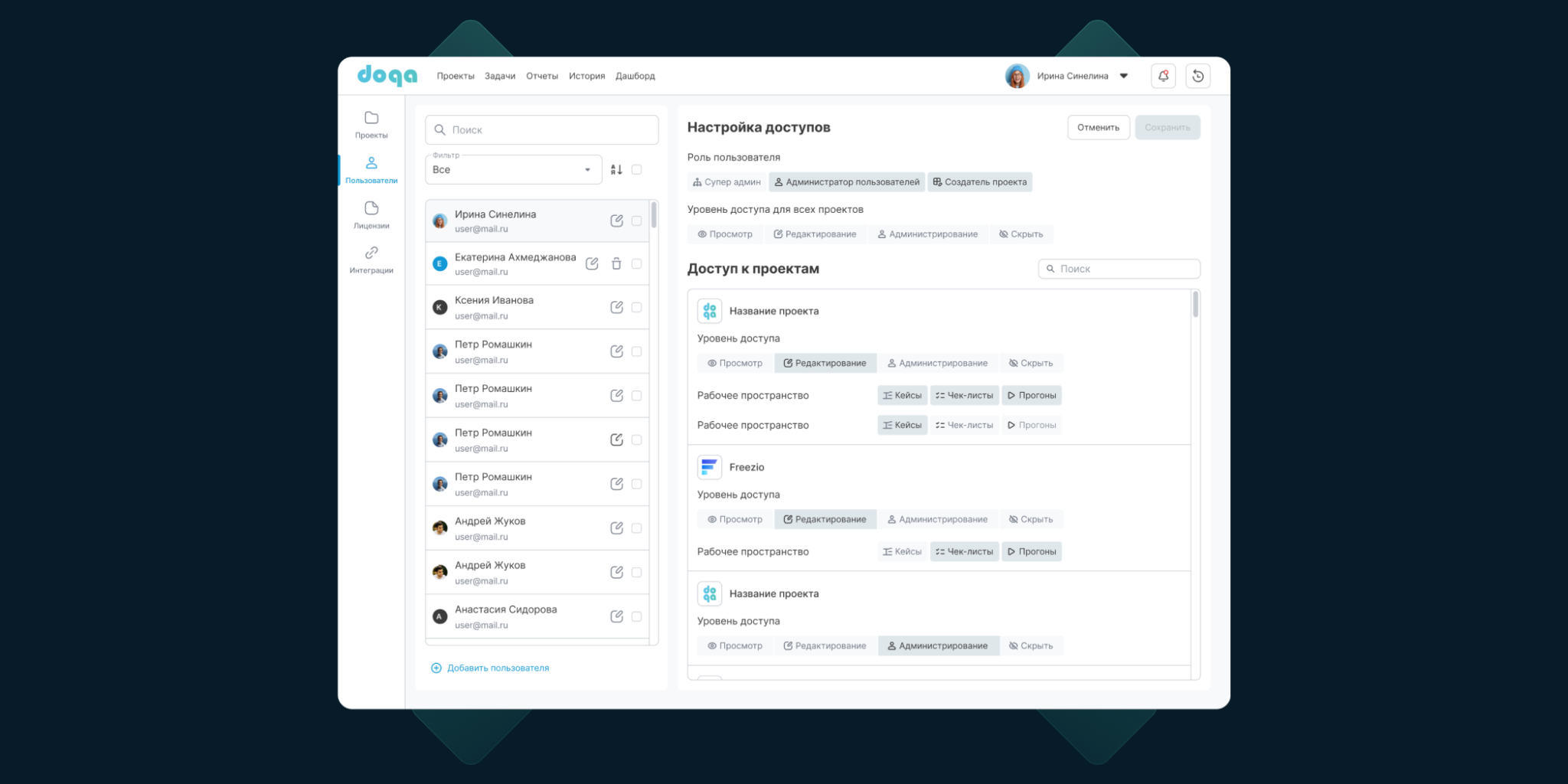This screenshot has width=1568, height=784.
Task: Select the Супер админ user role
Action: pyautogui.click(x=726, y=182)
